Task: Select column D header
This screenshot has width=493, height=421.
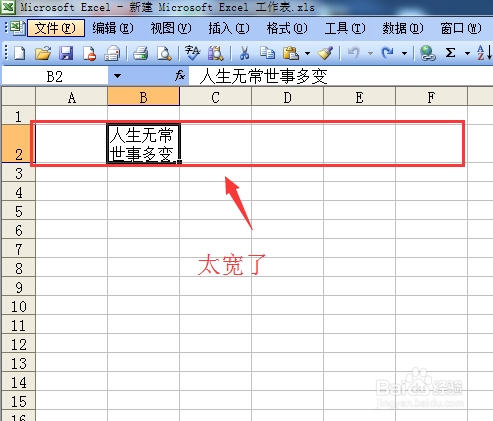Action: (287, 97)
